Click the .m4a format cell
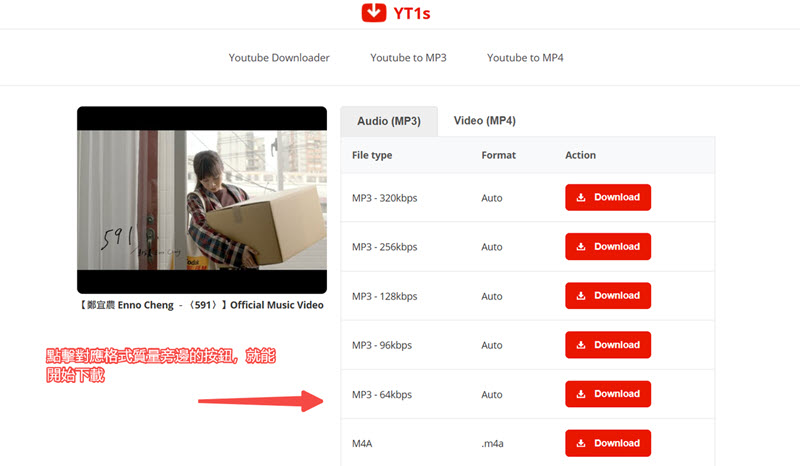This screenshot has width=800, height=466. point(492,444)
